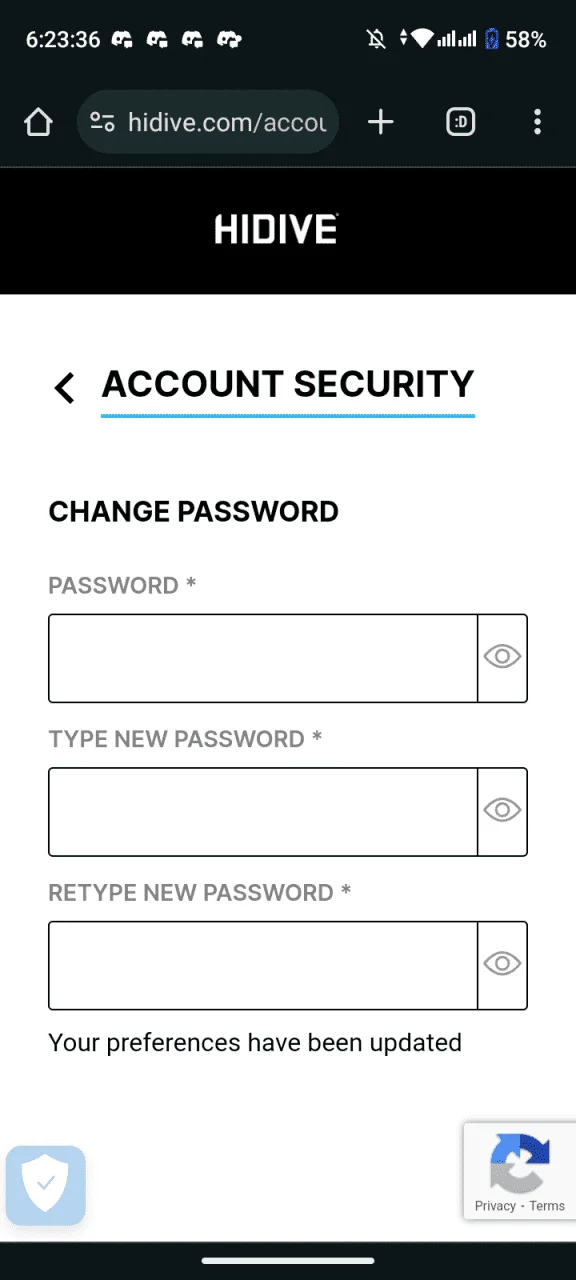Click the Account Security heading
The width and height of the screenshot is (576, 1280).
tap(288, 385)
